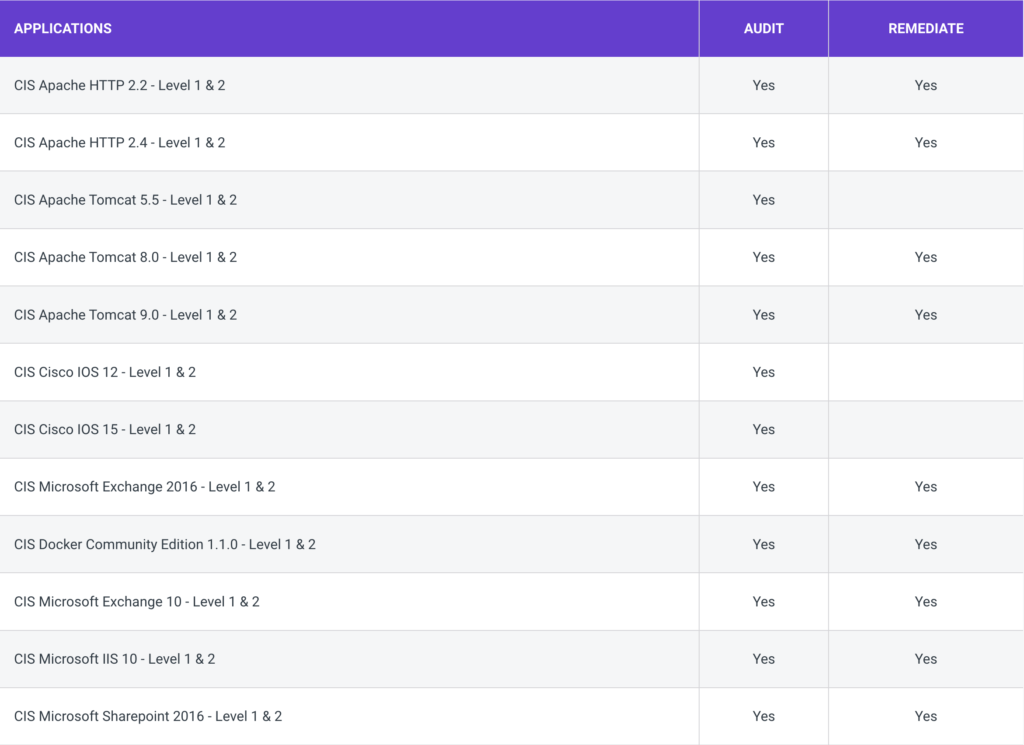Image resolution: width=1024 pixels, height=745 pixels.
Task: Select CIS Apache Tomcat 5.5 row label
Action: 125,200
